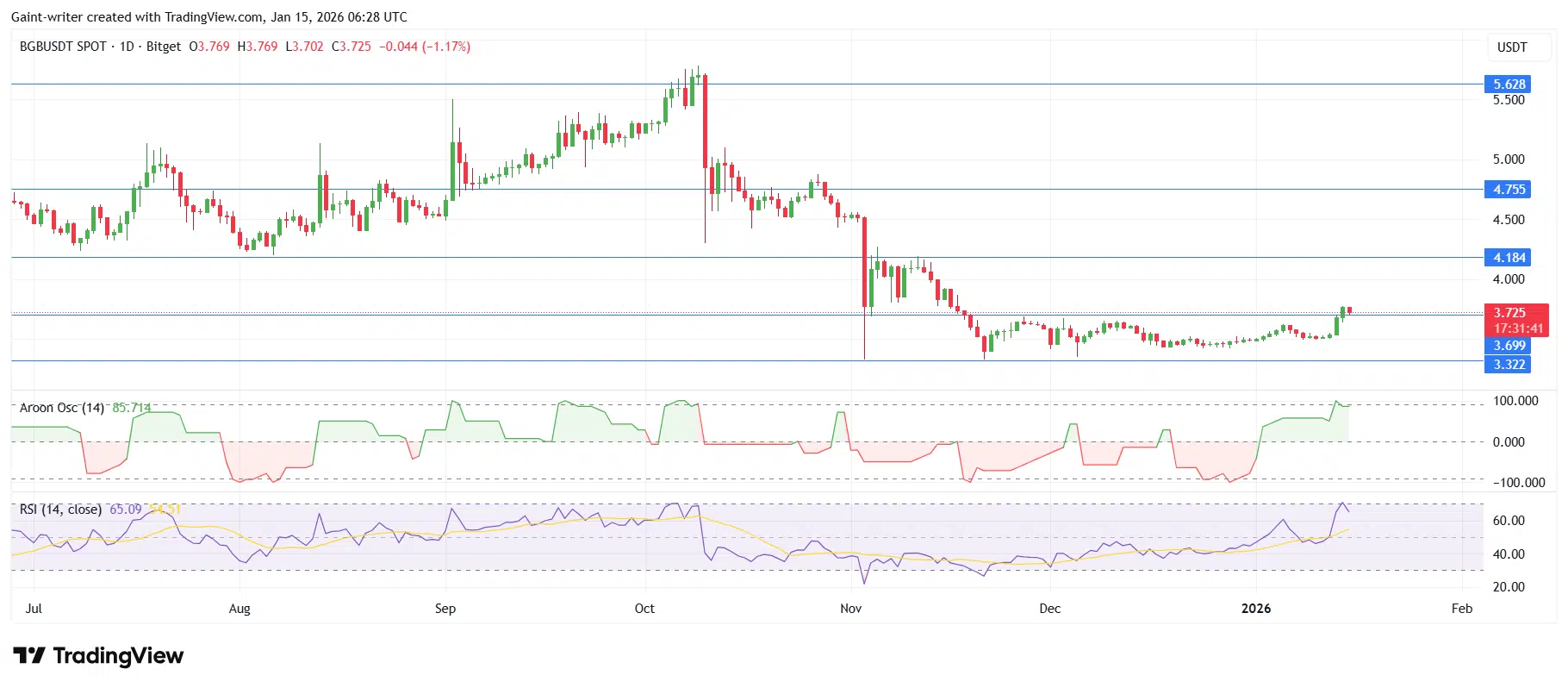Open the USDT currency selector
1568x688 pixels.
click(1512, 47)
